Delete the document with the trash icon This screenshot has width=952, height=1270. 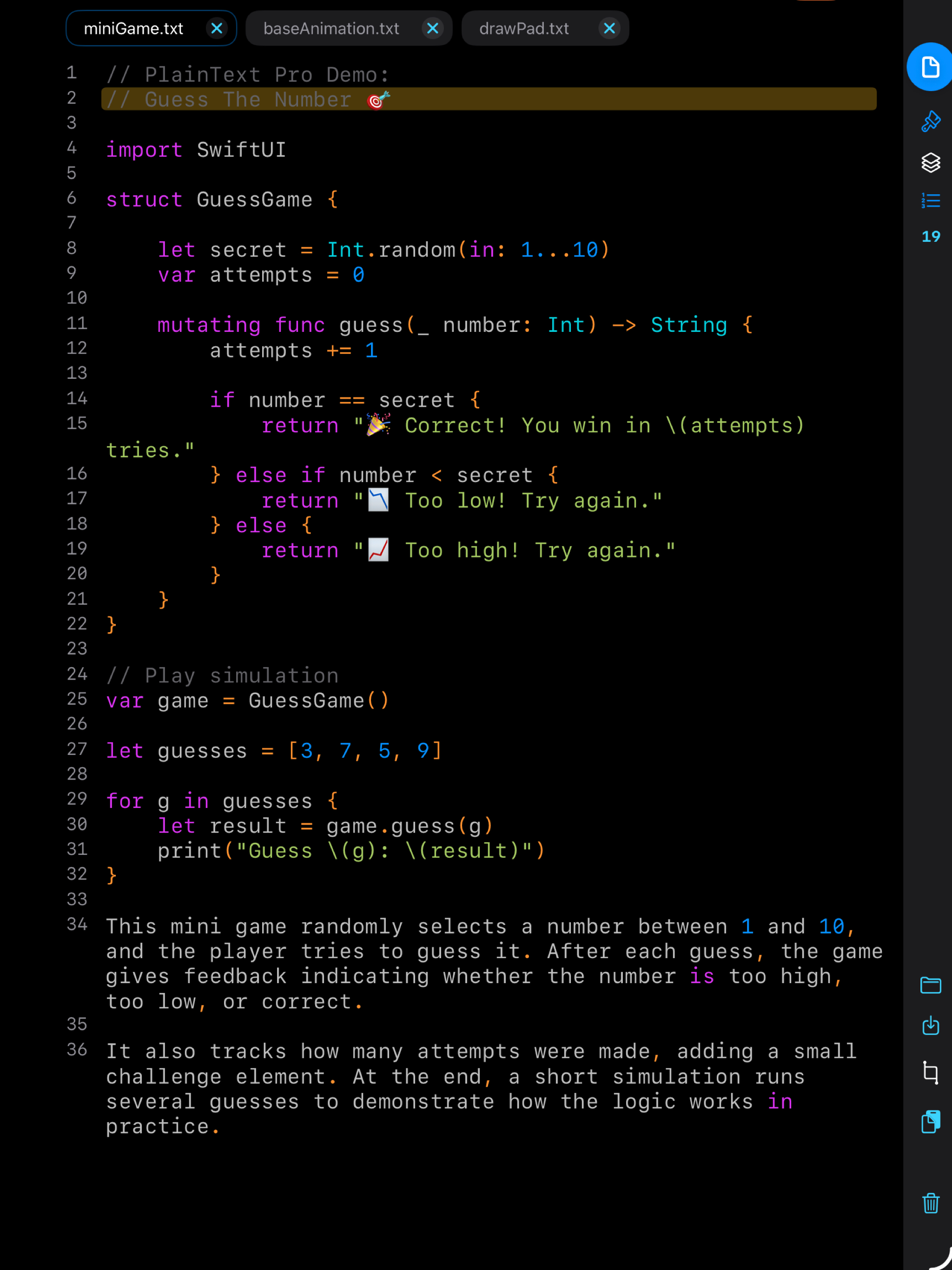pos(930,1203)
